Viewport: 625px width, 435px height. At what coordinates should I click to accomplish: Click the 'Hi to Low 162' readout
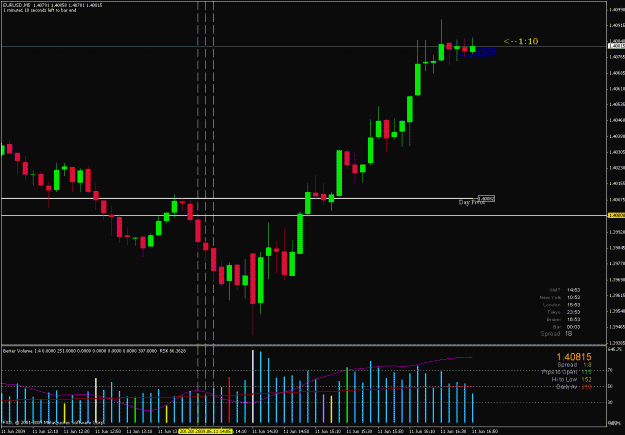click(x=572, y=380)
